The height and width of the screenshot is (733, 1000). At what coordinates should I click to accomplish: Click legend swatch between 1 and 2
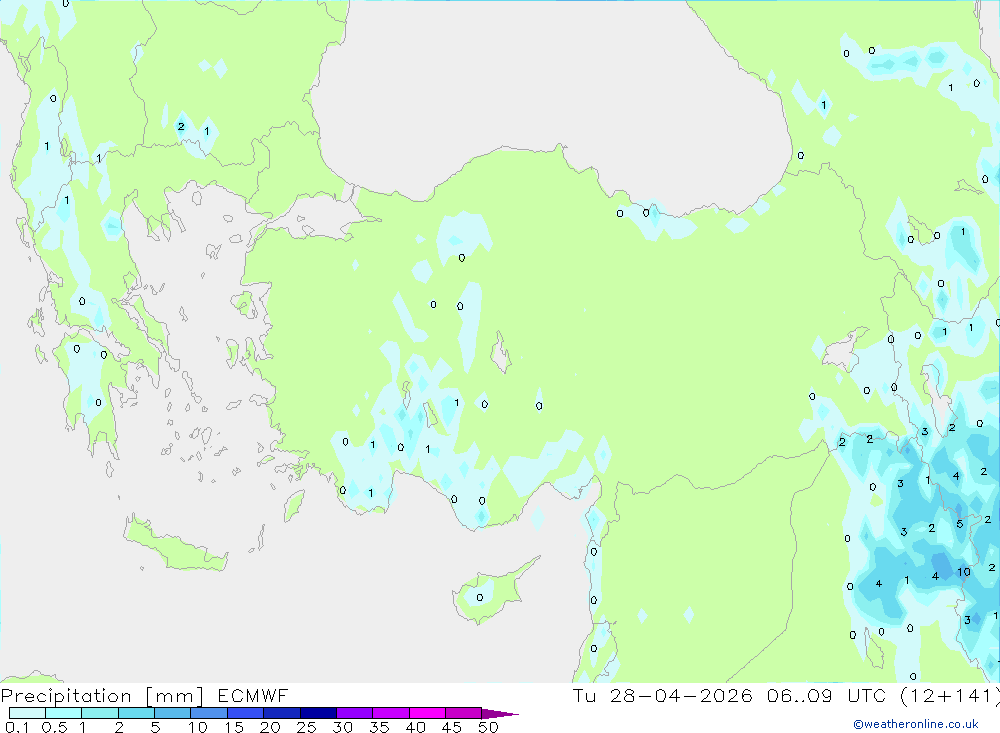[x=99, y=713]
